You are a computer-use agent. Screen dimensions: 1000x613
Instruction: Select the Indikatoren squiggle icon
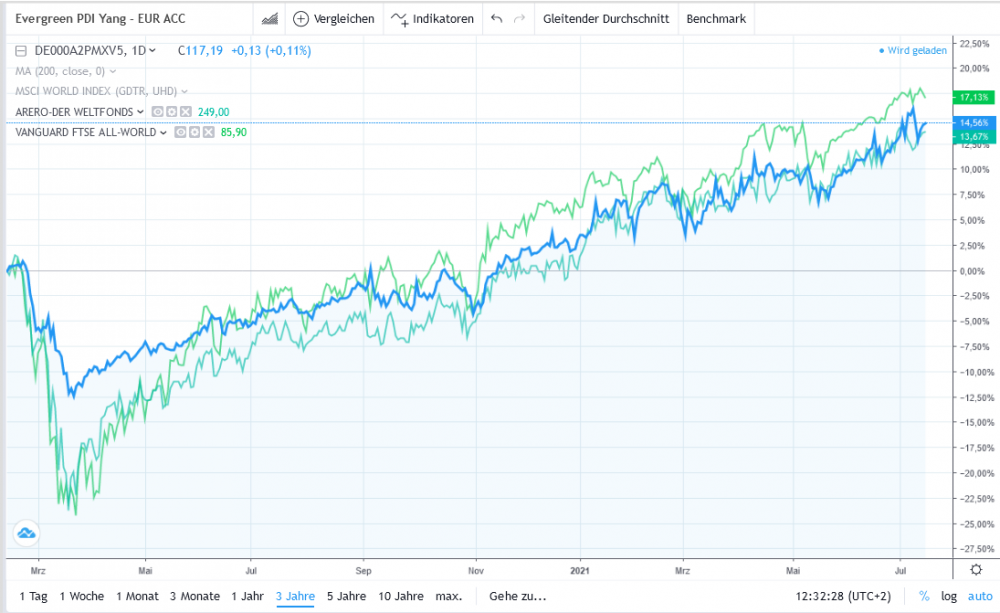(399, 18)
